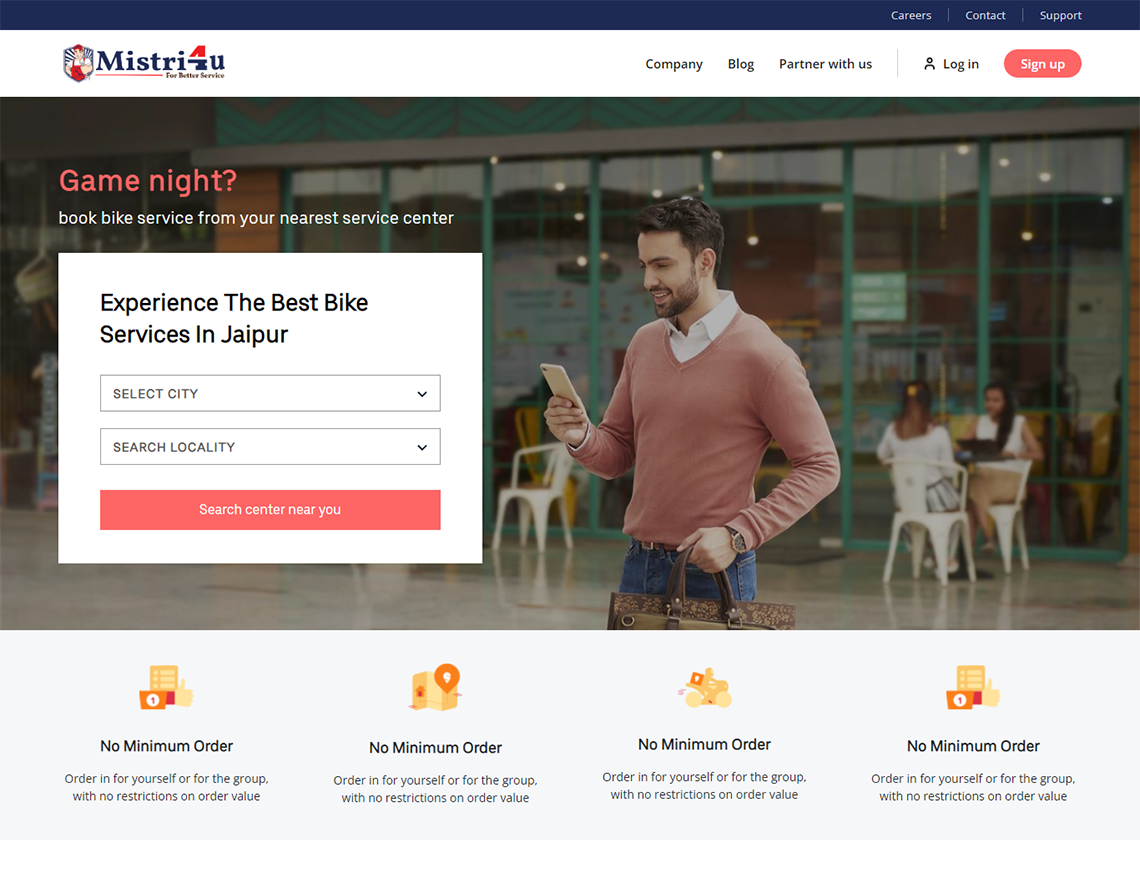Open the Support link in top bar
This screenshot has height=870, width=1140.
(1060, 15)
